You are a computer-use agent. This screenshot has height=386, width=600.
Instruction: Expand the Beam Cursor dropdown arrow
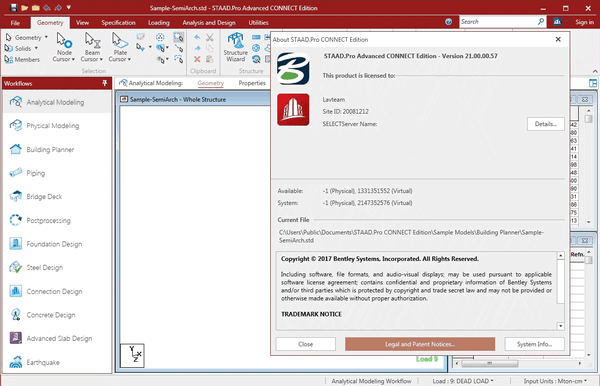pyautogui.click(x=101, y=59)
